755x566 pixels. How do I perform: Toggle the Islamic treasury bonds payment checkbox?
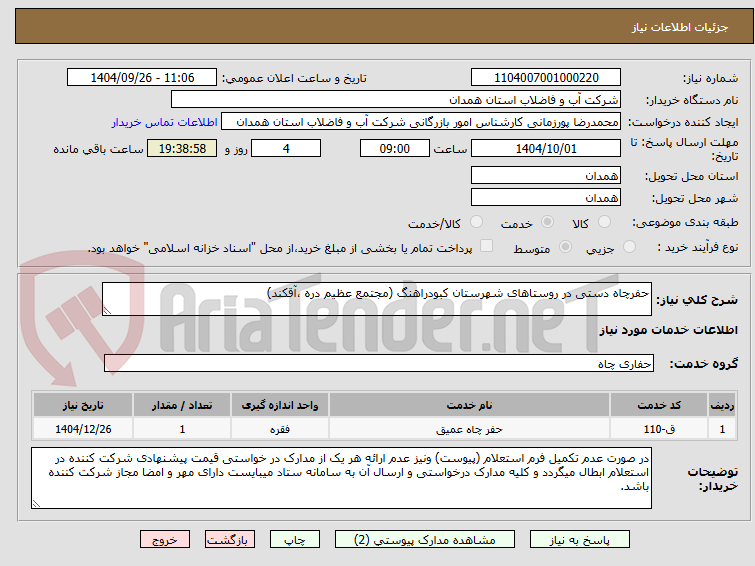pyautogui.click(x=486, y=246)
